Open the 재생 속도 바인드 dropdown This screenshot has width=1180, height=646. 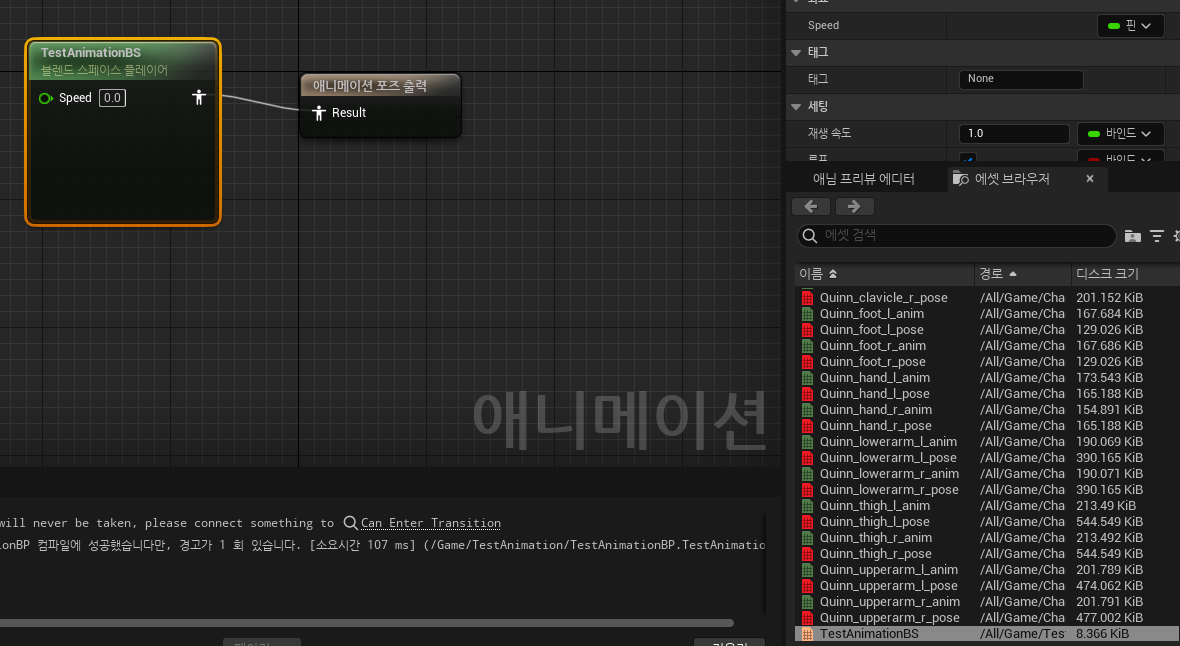1121,134
